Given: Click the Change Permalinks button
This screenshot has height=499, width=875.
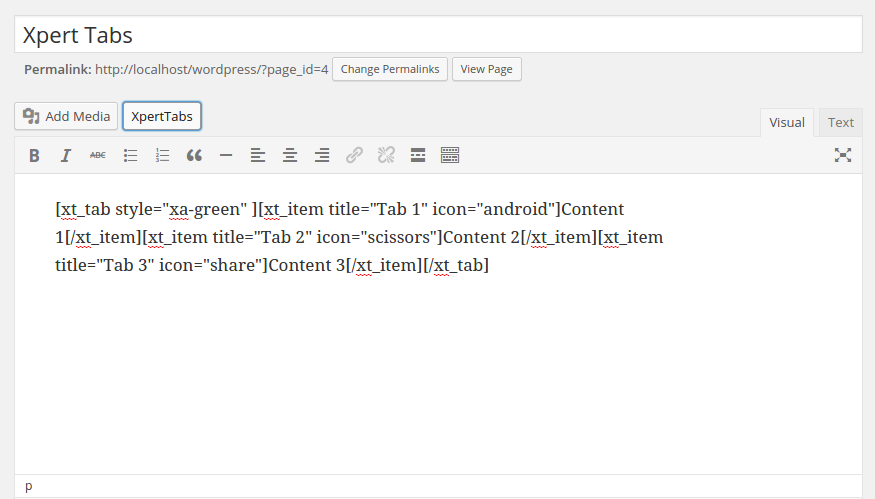Looking at the screenshot, I should coord(390,69).
